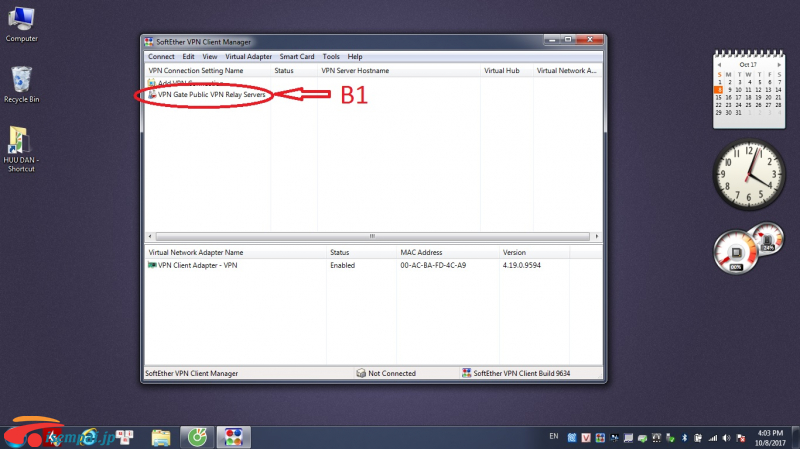Open the Smart Card menu

(x=297, y=57)
